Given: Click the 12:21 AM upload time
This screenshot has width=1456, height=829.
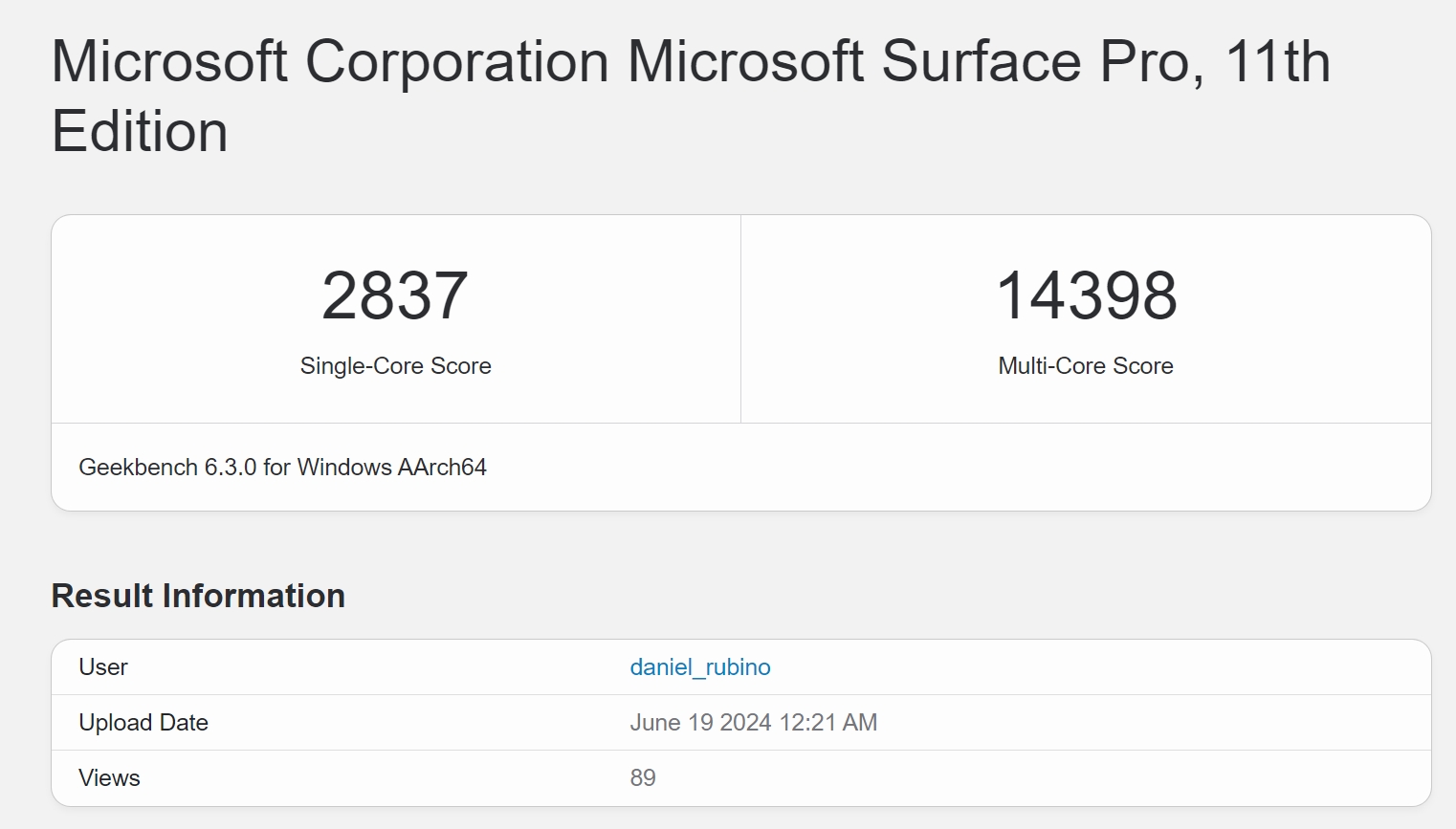Looking at the screenshot, I should [x=828, y=723].
